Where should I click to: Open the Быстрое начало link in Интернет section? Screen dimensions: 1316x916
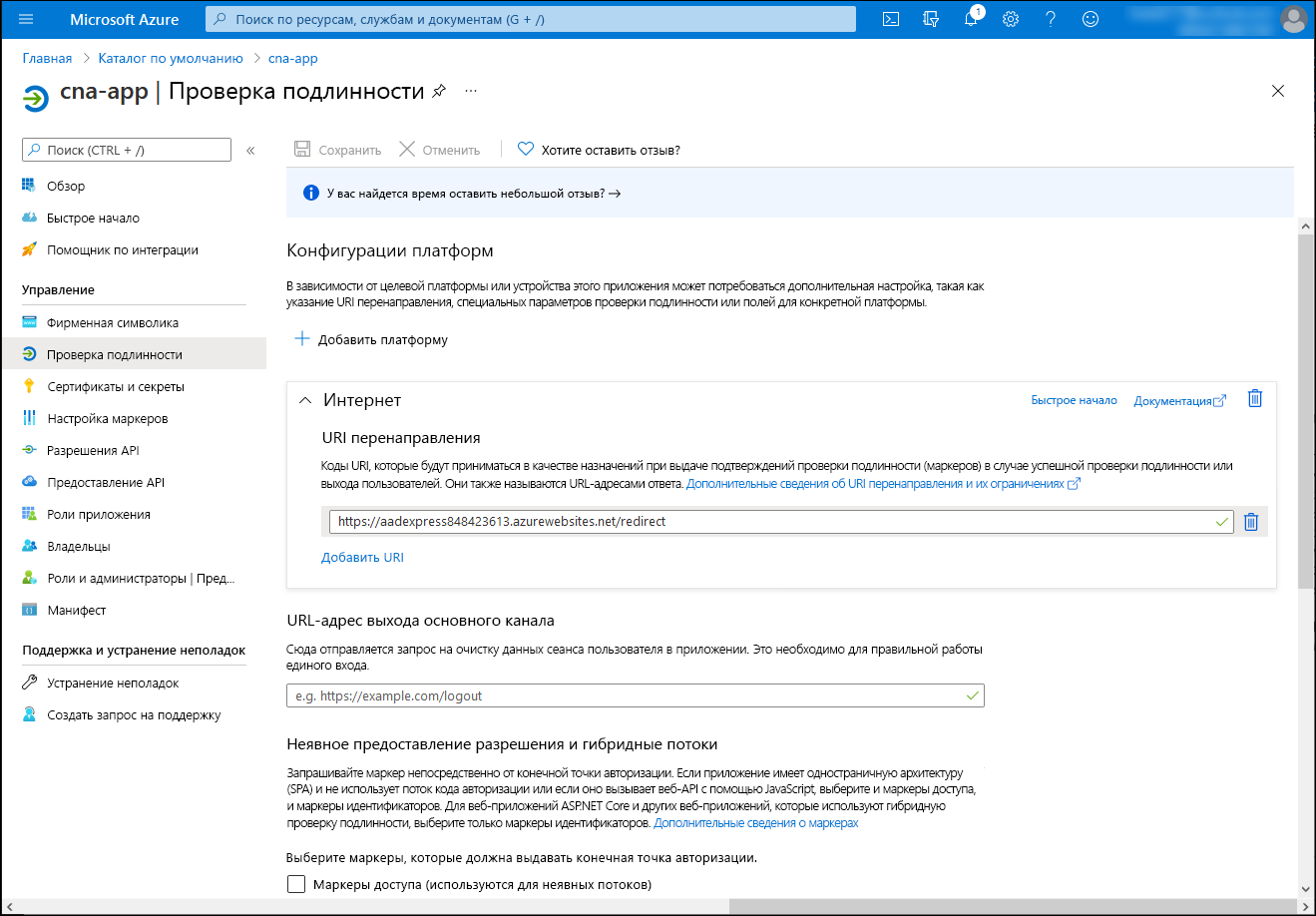tap(1074, 400)
